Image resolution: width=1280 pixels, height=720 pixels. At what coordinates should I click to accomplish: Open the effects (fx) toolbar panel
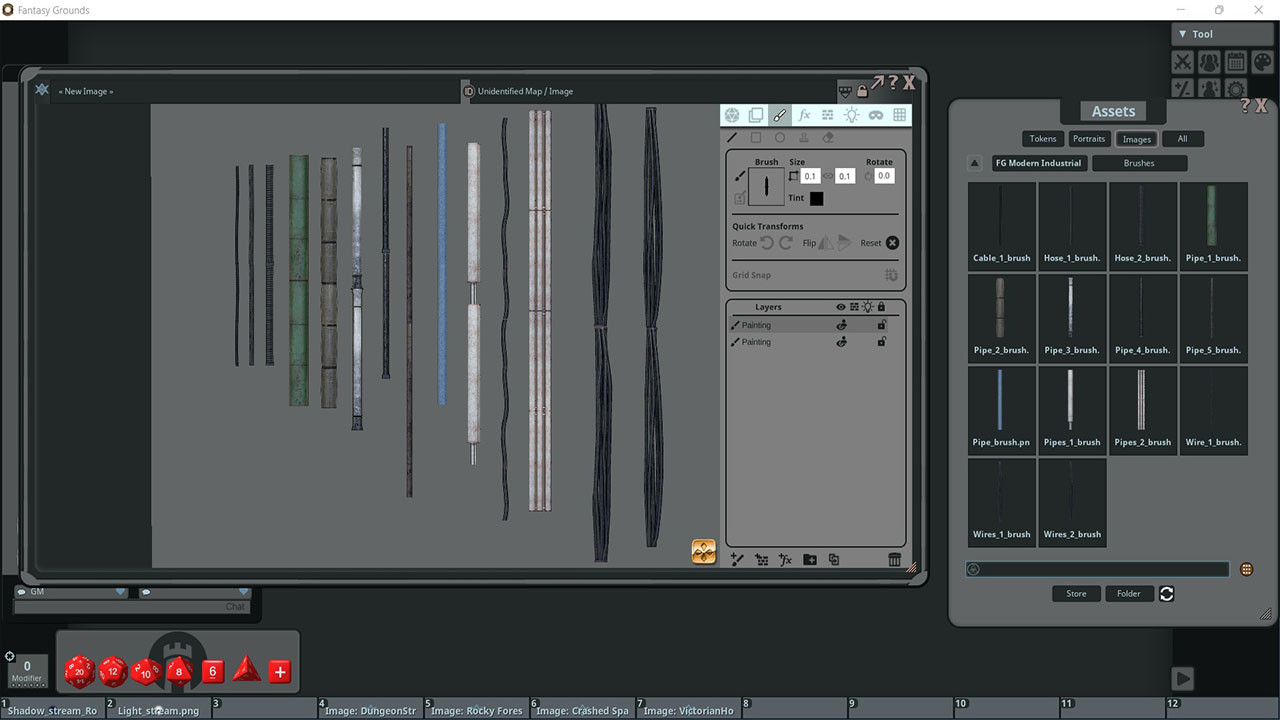click(x=804, y=114)
